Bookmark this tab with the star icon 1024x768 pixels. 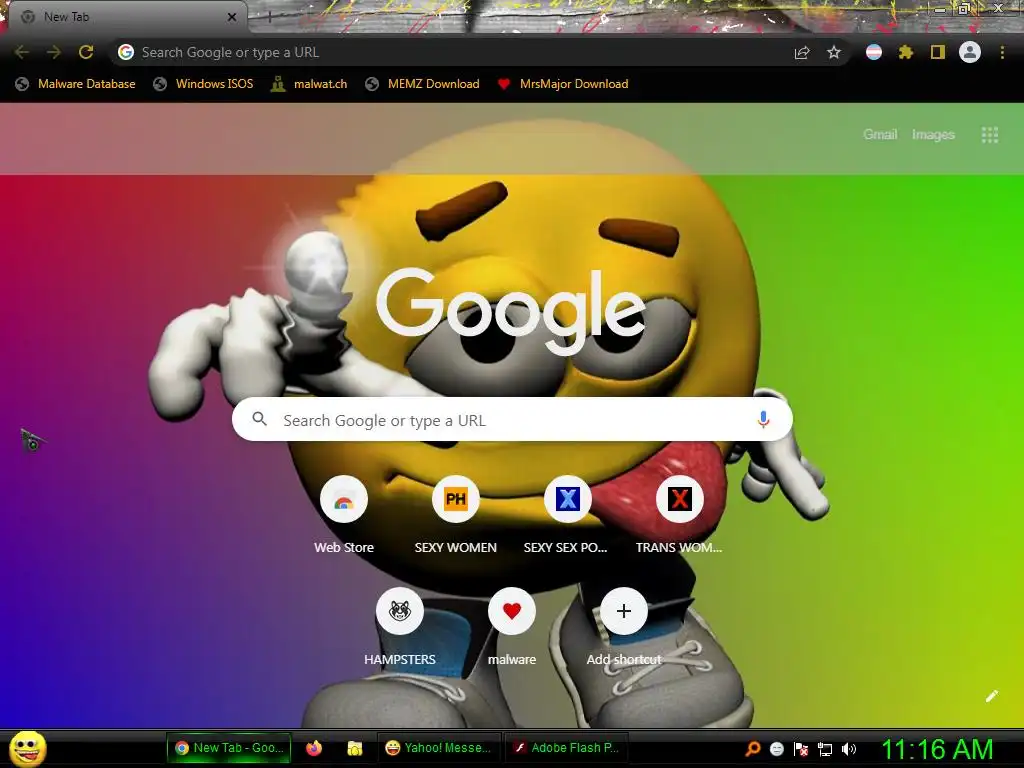(x=833, y=52)
